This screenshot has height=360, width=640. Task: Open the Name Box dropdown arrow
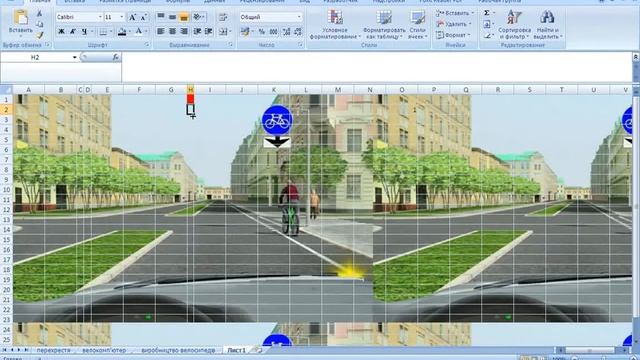pos(74,58)
